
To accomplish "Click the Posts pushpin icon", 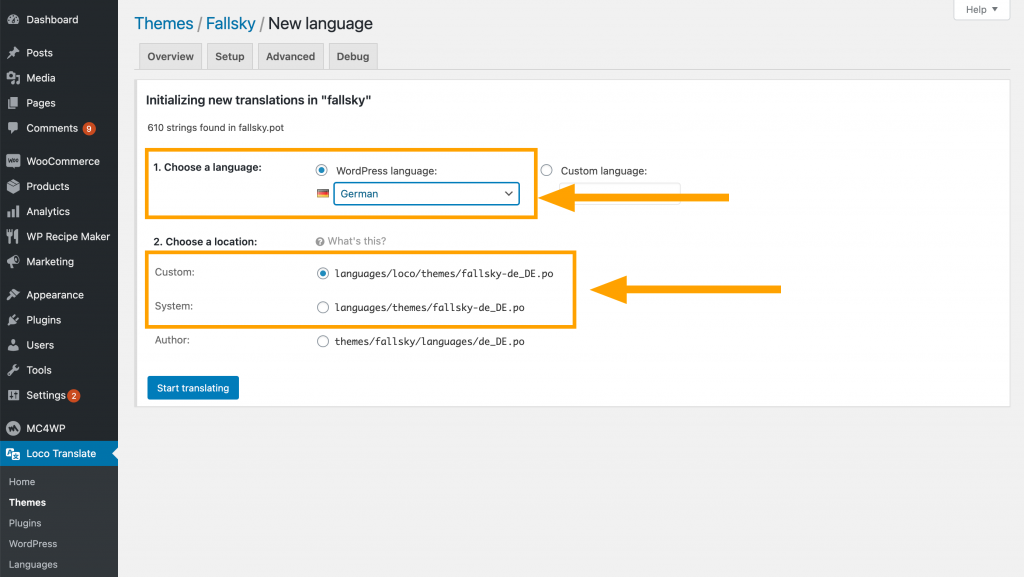I will click(13, 53).
